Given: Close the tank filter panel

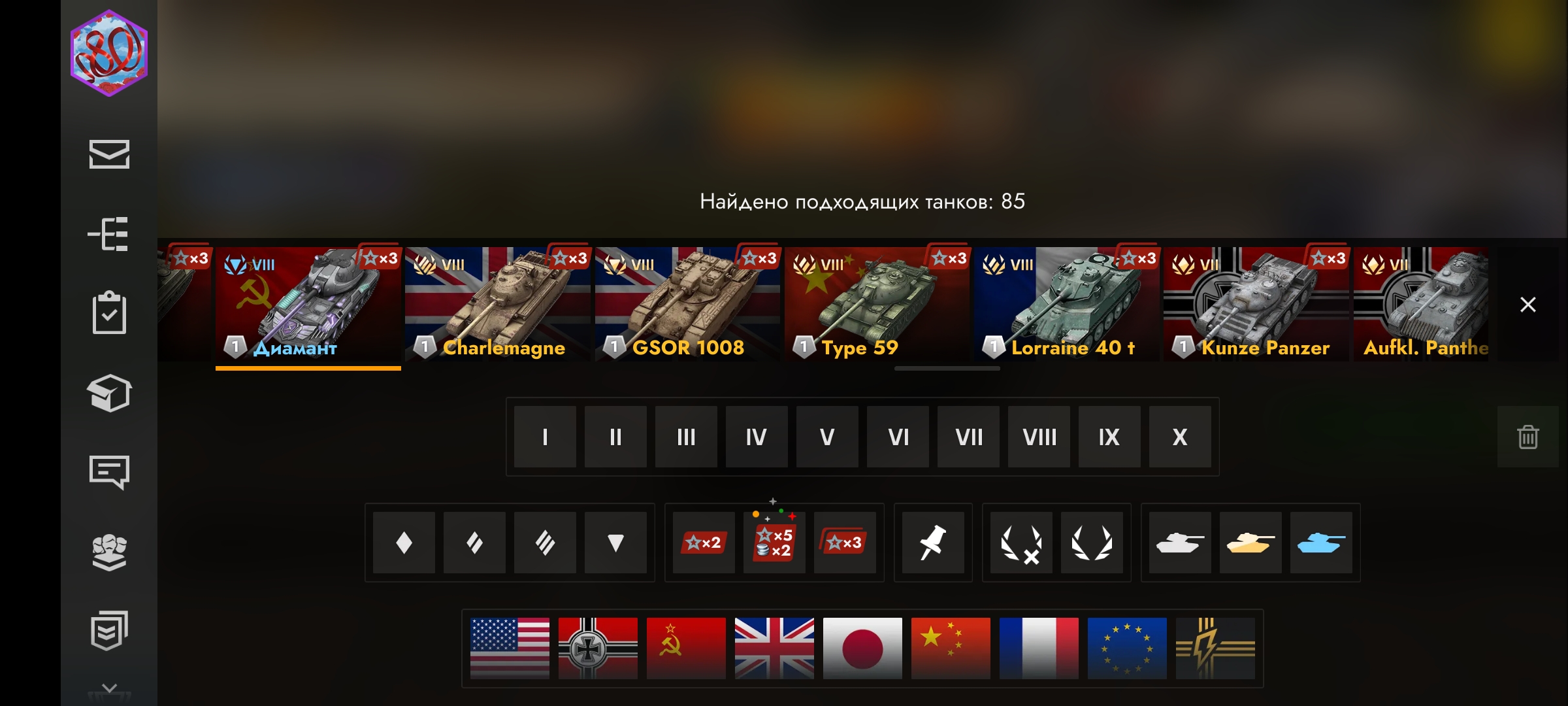Looking at the screenshot, I should coord(1527,305).
